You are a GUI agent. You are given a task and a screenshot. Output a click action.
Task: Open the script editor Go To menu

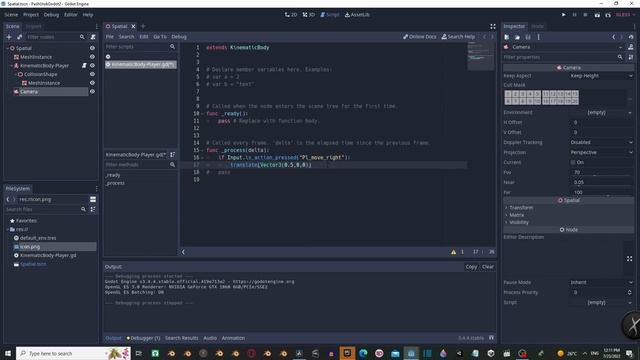pos(160,37)
